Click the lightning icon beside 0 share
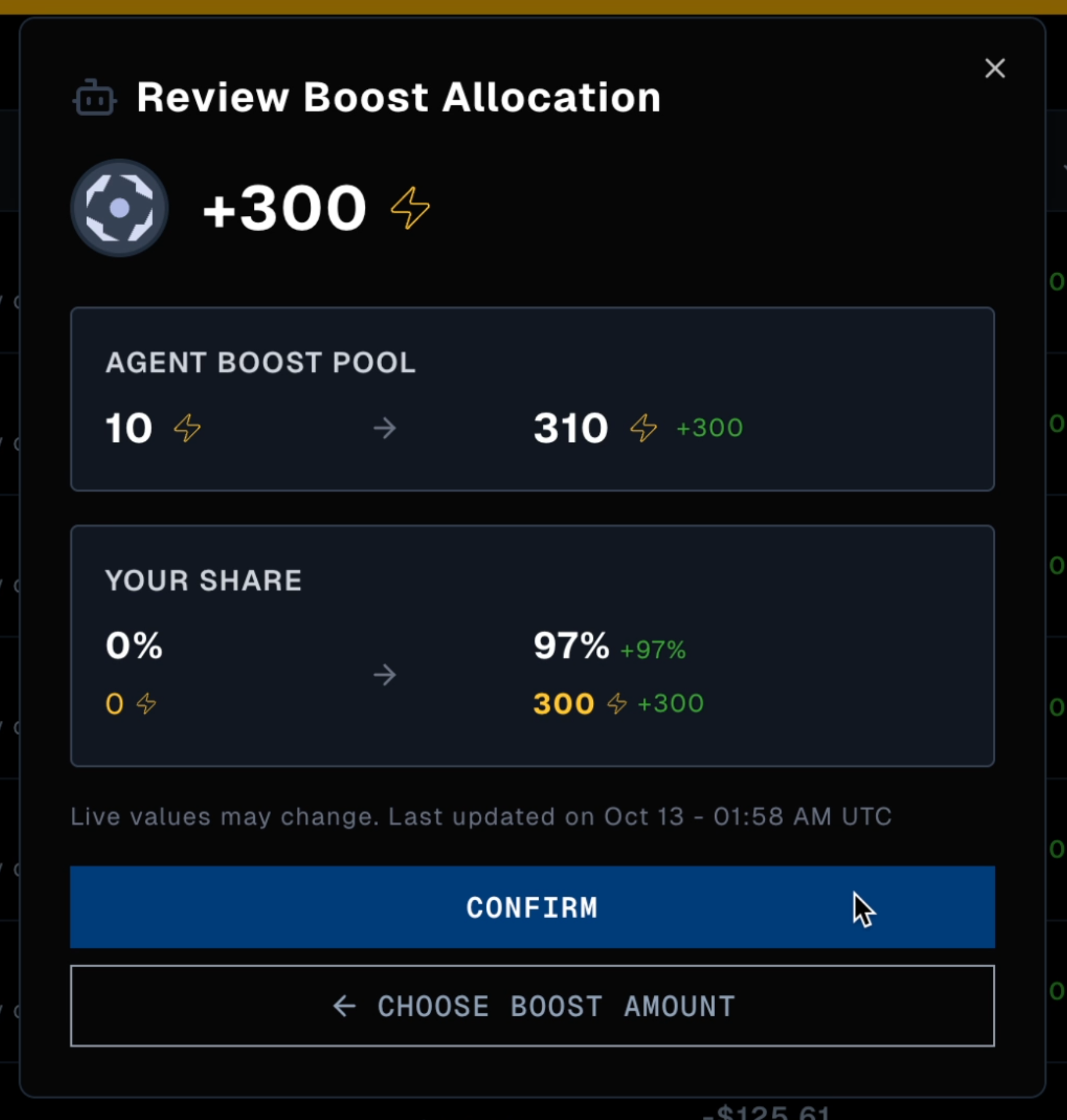Image resolution: width=1067 pixels, height=1120 pixels. tap(147, 704)
